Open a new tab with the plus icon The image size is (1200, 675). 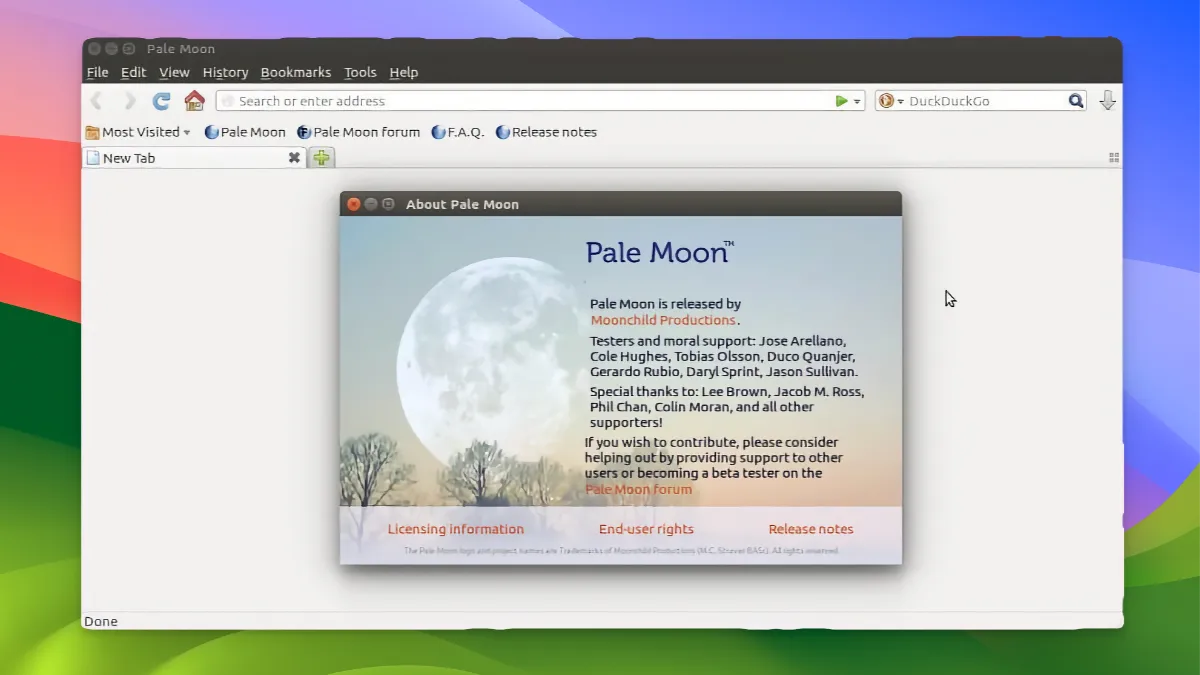coord(320,158)
